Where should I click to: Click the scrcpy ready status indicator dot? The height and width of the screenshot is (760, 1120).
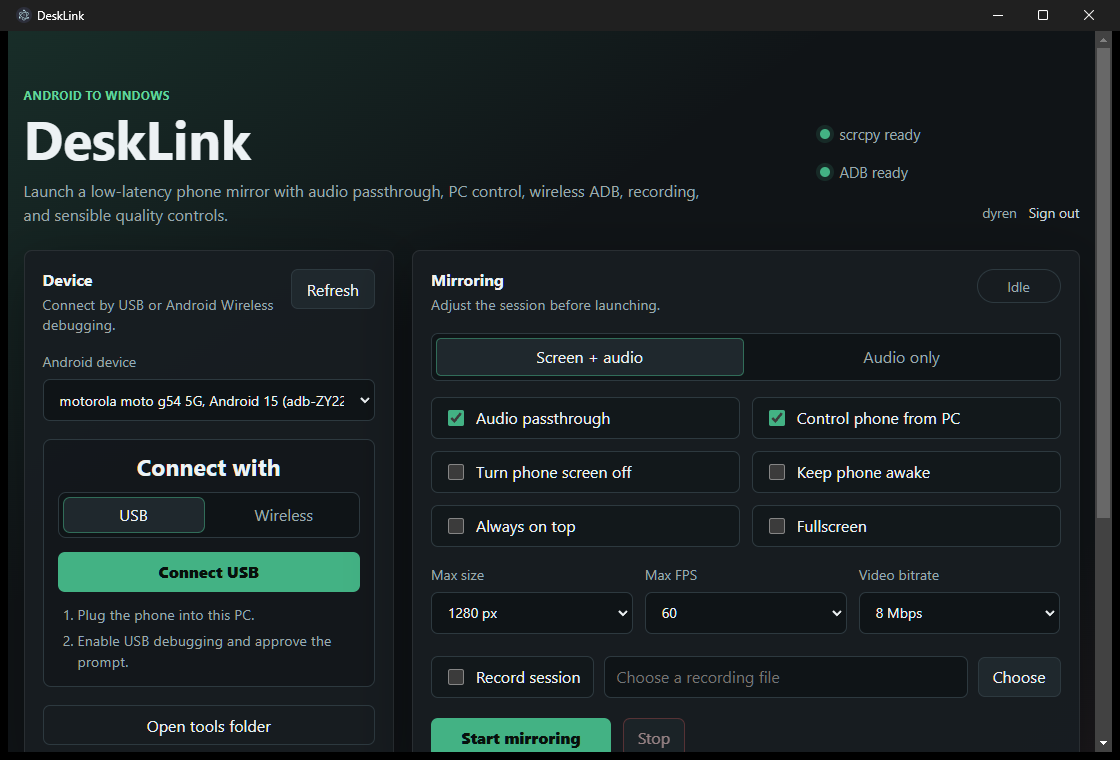click(825, 134)
